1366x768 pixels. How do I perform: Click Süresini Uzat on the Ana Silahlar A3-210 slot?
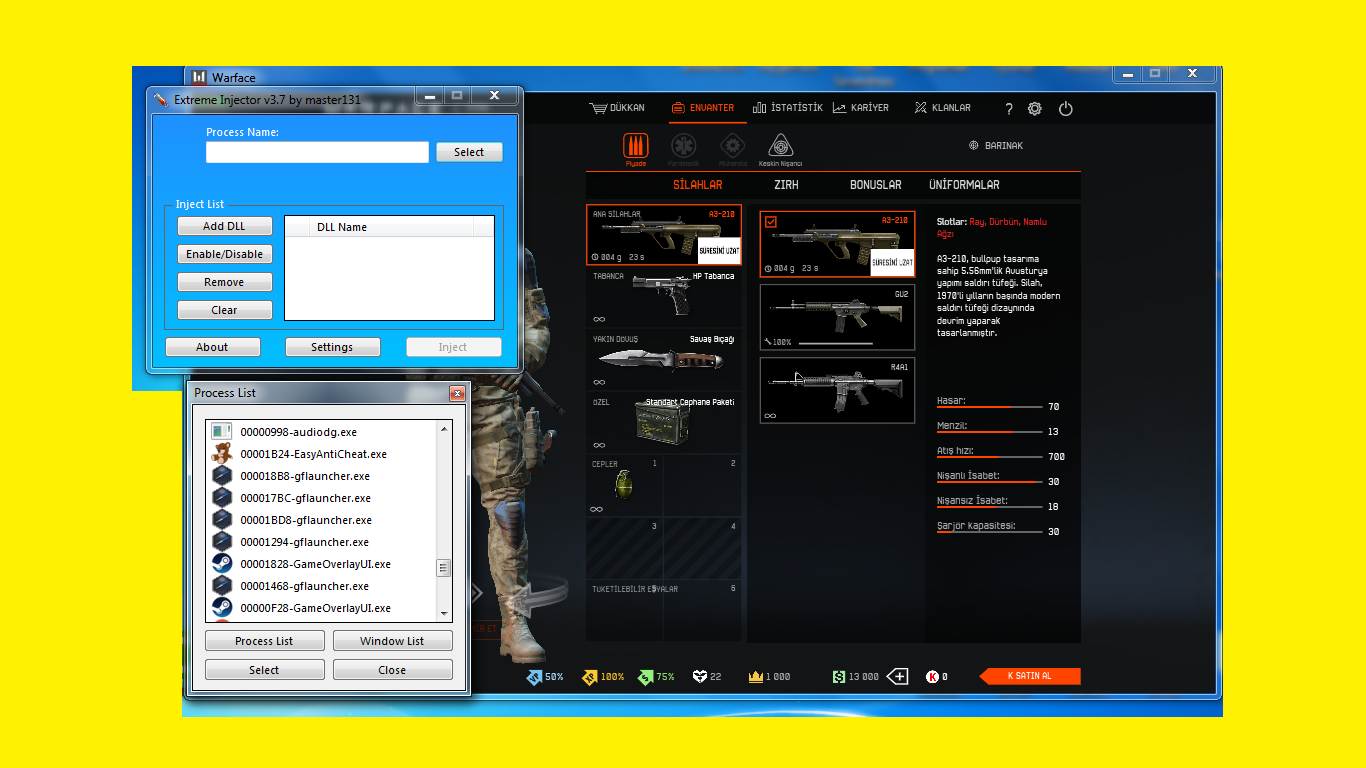point(718,250)
